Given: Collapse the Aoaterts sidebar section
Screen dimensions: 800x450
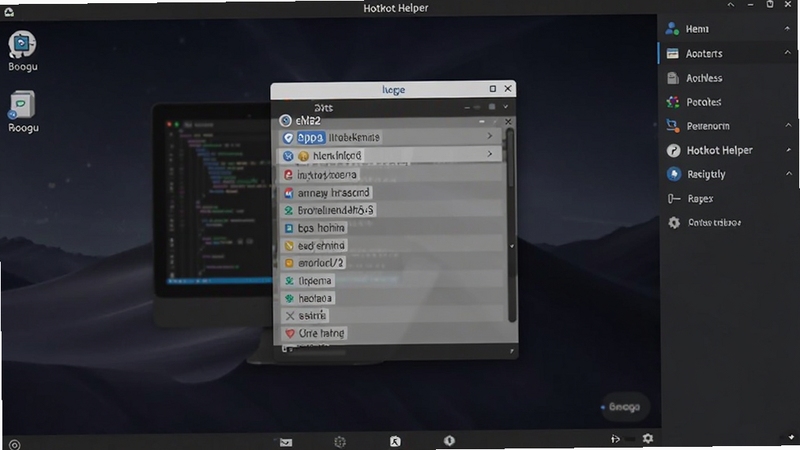Looking at the screenshot, I should (787, 53).
